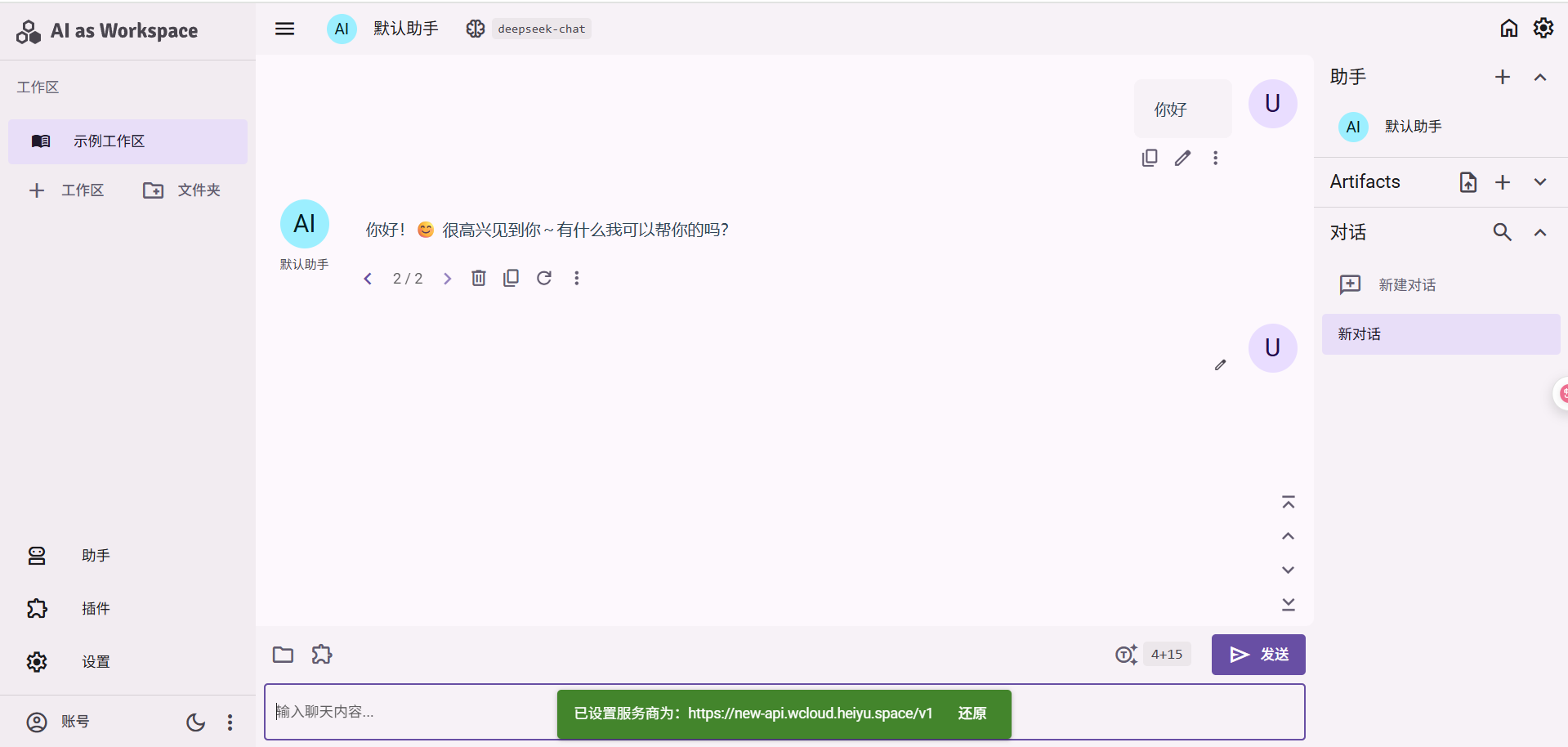Send the message with the 发送 button
The image size is (1568, 747).
(1258, 655)
